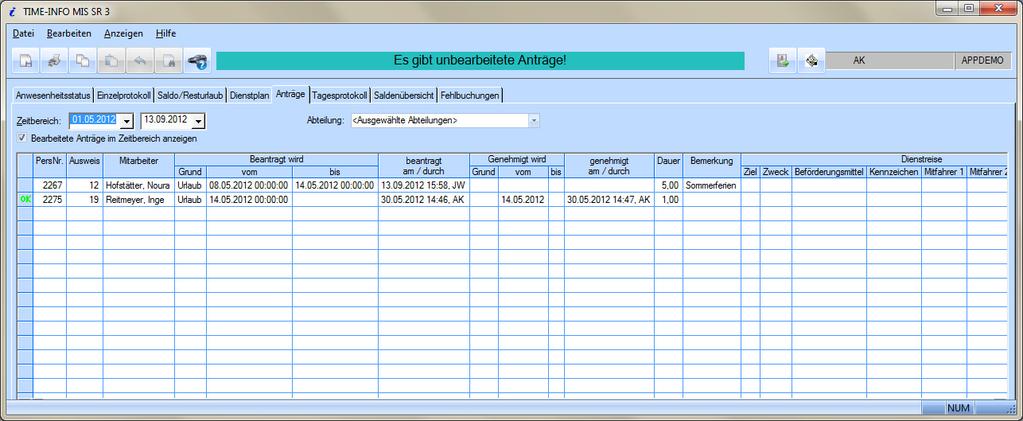Switch to the Dienstplan tab

pos(250,95)
